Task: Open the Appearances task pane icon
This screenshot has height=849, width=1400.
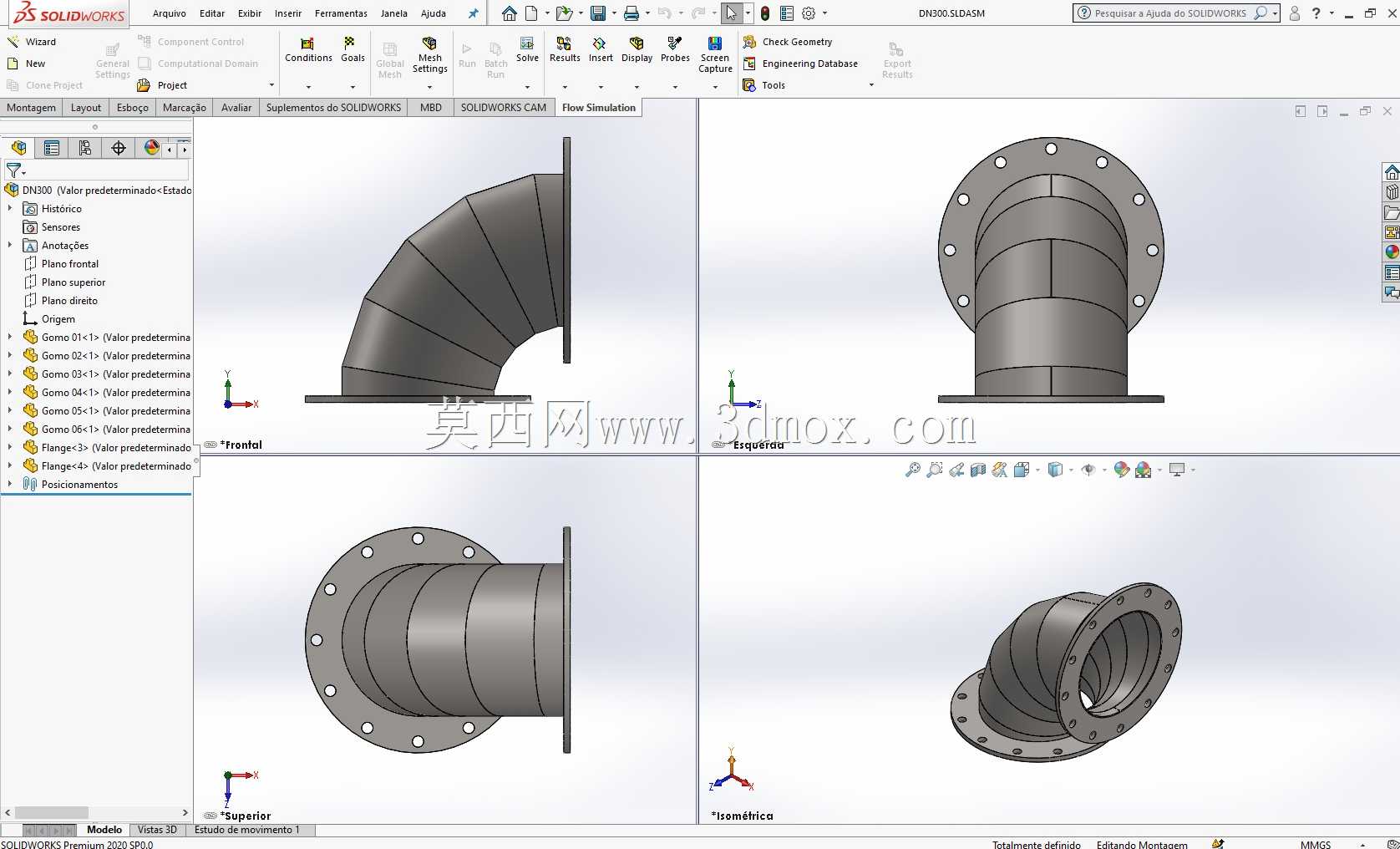Action: [1391, 252]
